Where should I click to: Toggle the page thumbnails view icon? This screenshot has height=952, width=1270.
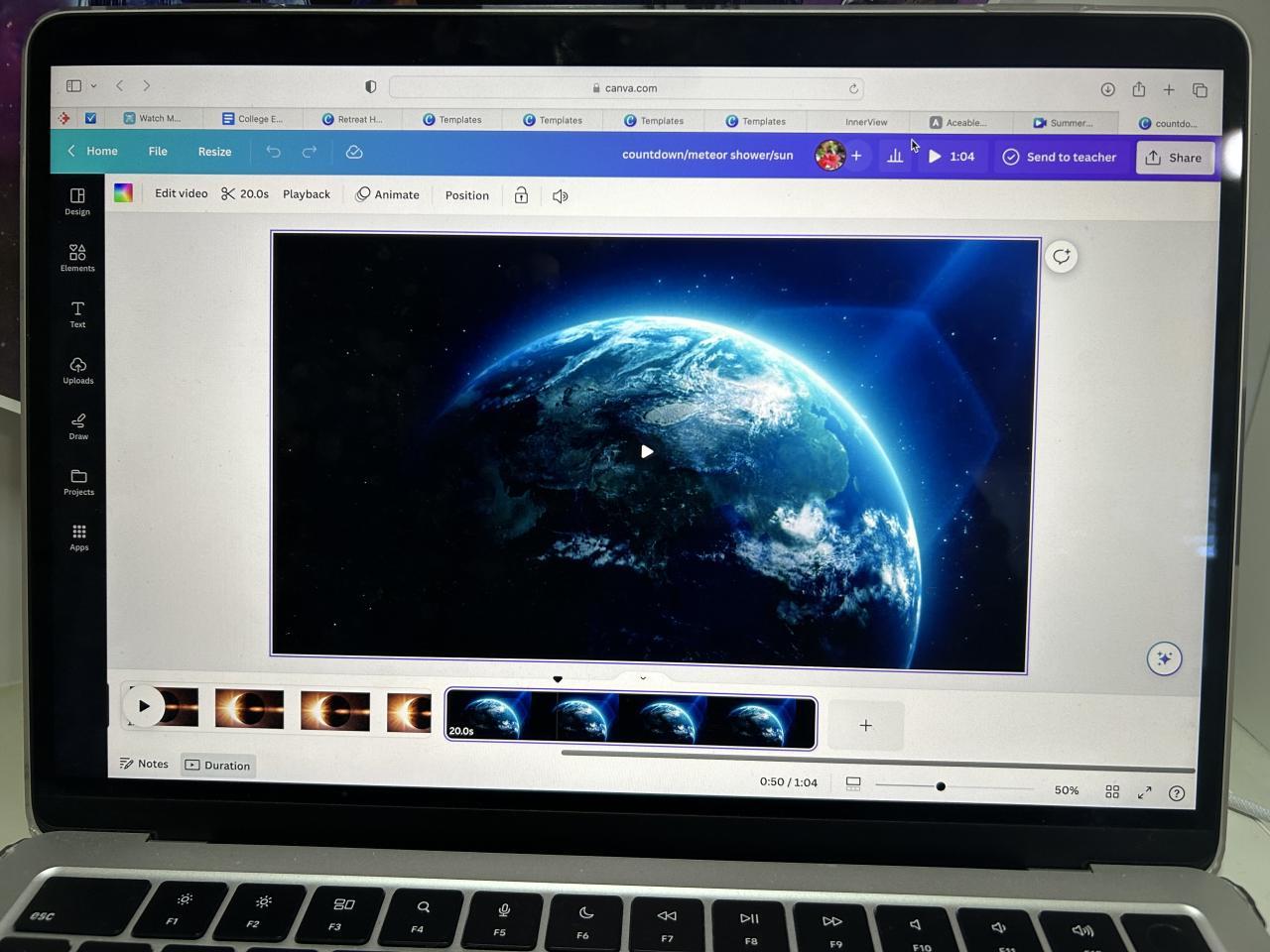click(853, 783)
